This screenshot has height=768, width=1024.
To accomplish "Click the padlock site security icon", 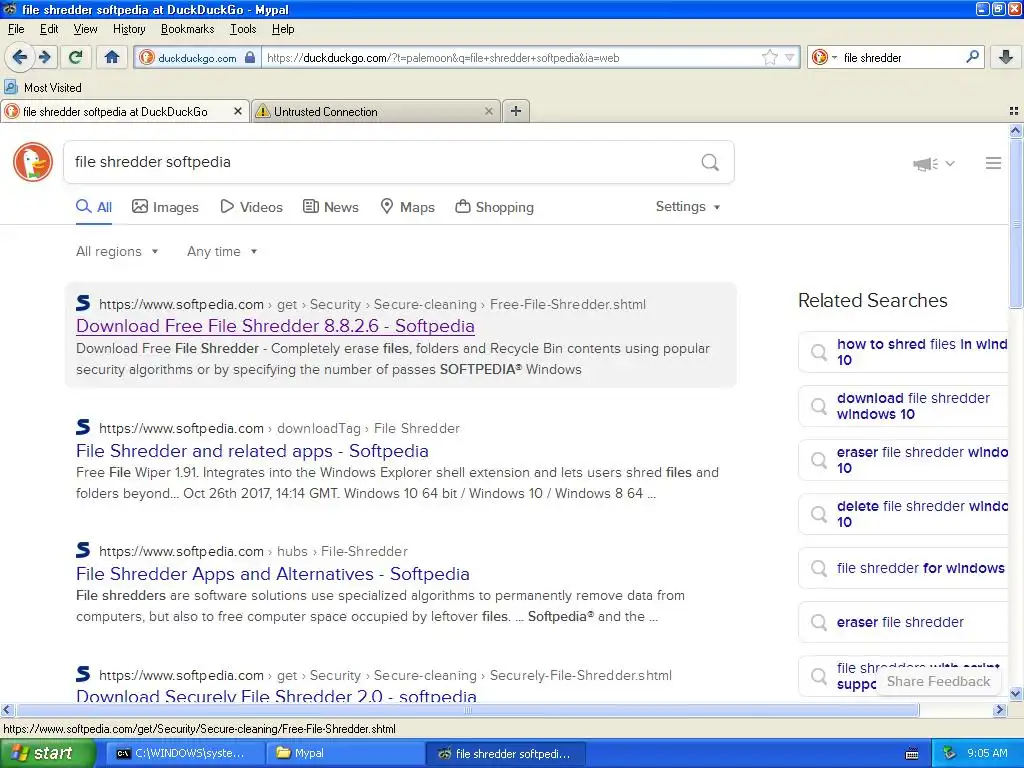I will (250, 57).
